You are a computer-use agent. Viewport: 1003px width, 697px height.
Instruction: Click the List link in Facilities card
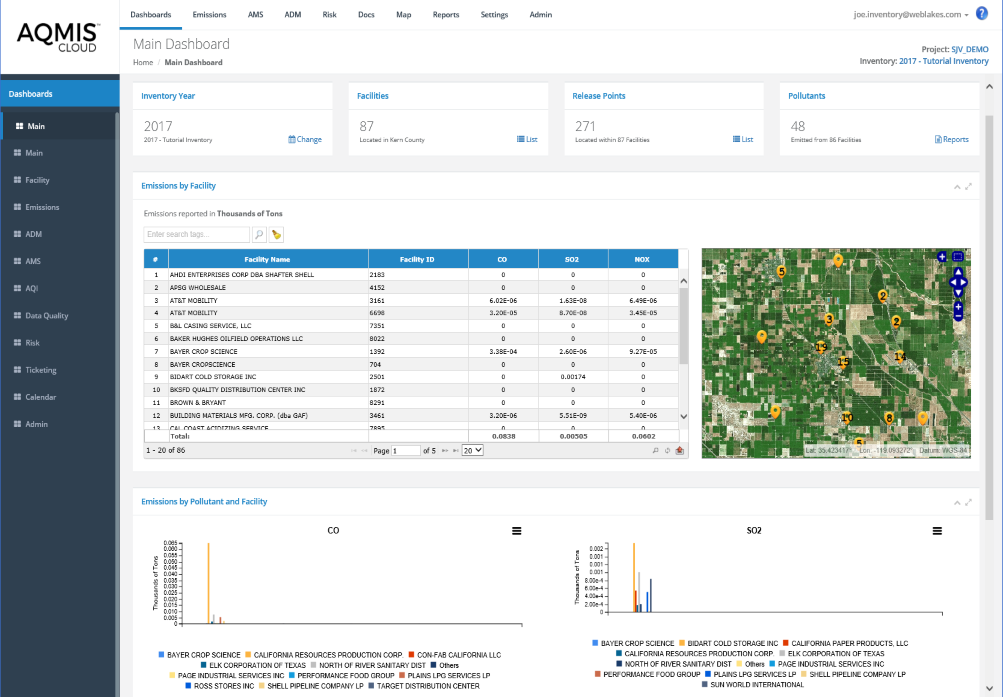tap(527, 140)
